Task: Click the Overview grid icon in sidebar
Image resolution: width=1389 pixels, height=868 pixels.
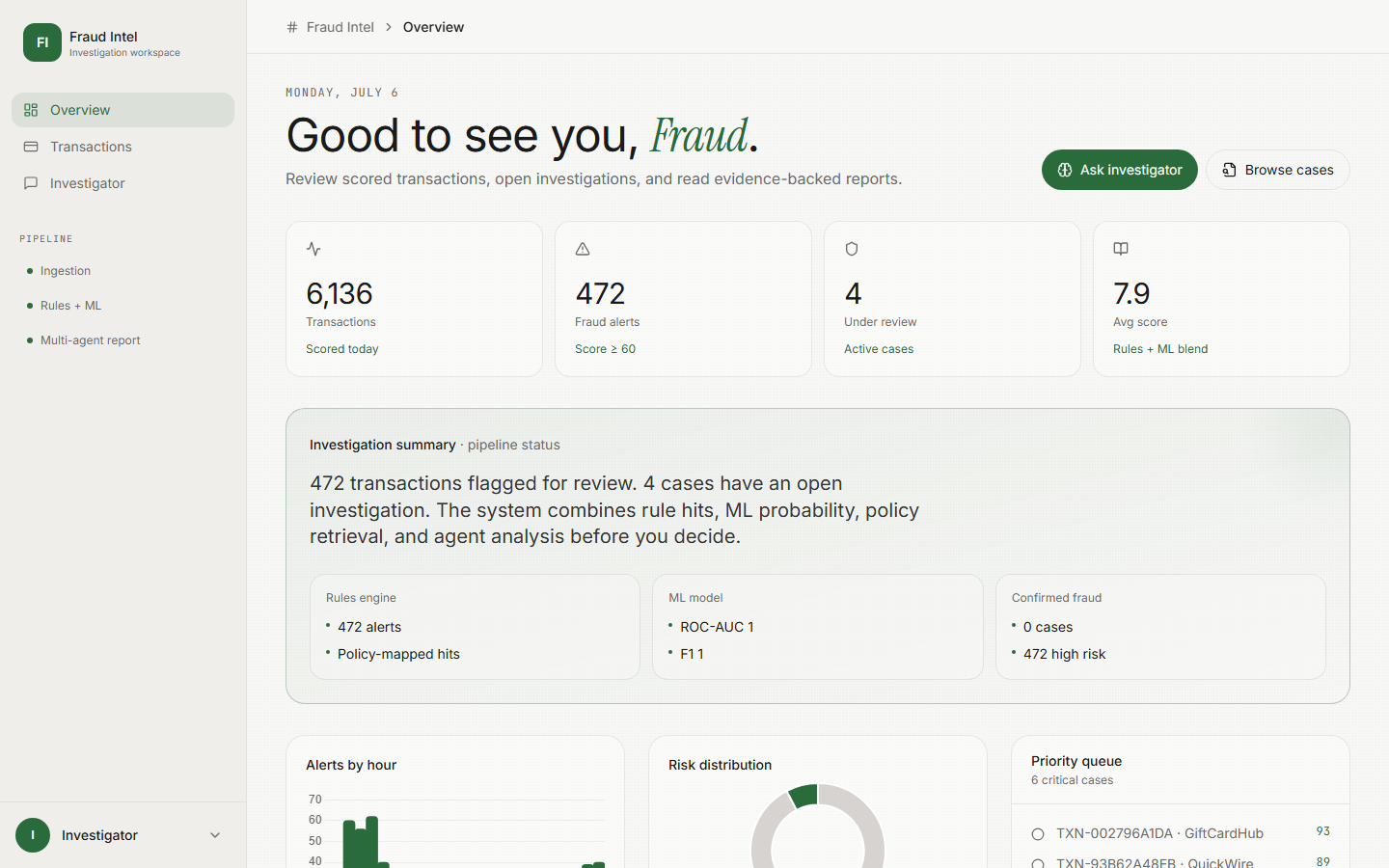Action: pos(31,110)
